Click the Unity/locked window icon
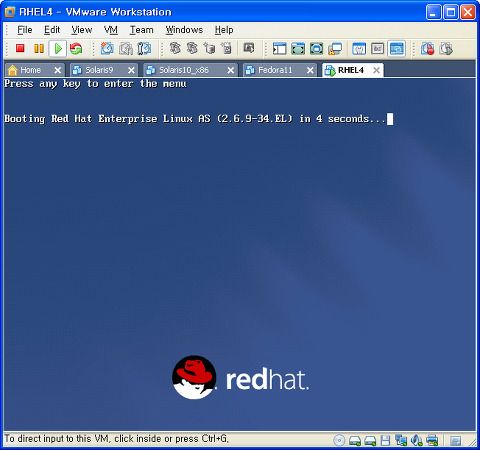 (335, 49)
